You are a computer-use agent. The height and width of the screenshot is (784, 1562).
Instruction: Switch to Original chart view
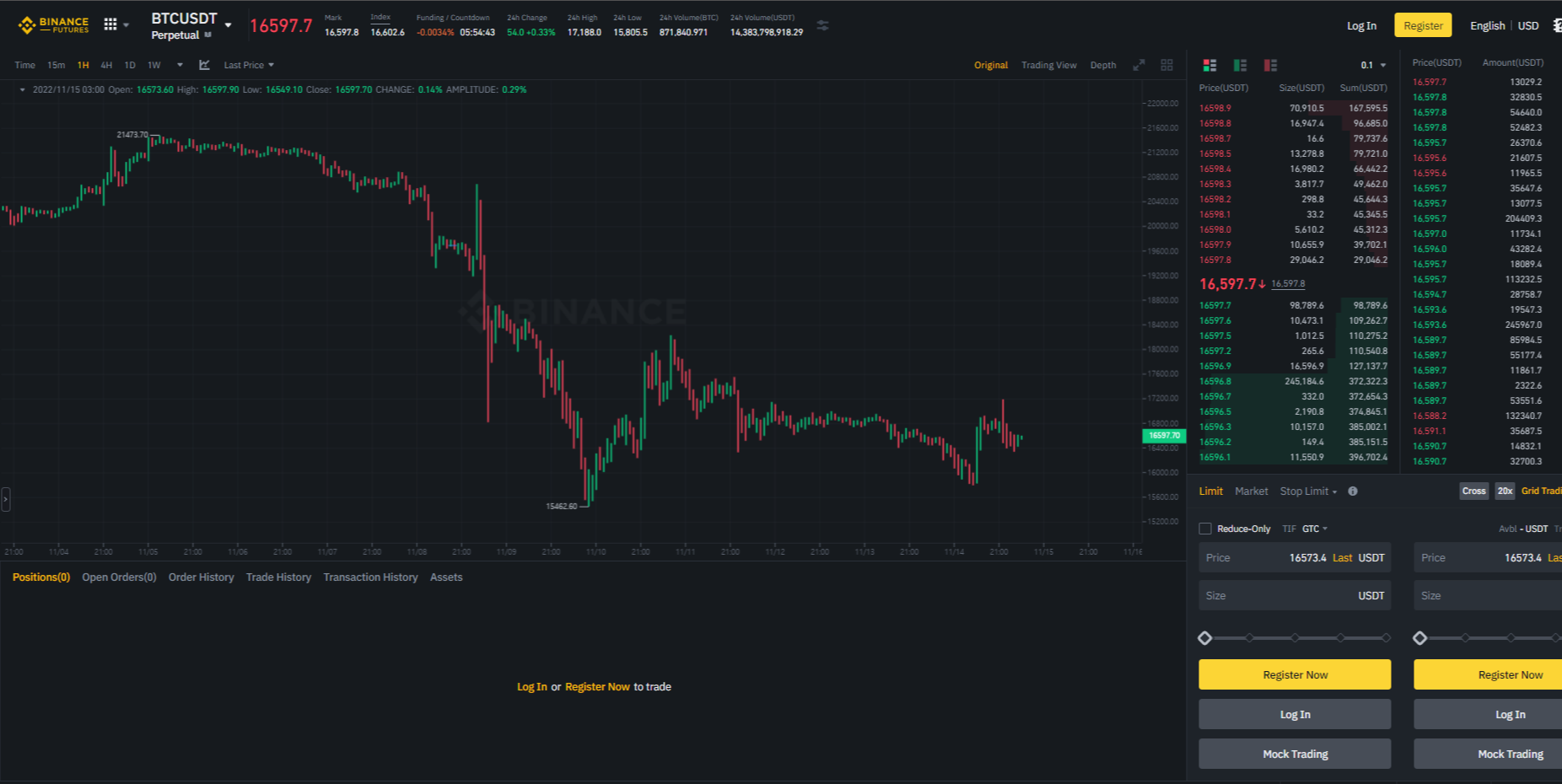[991, 65]
